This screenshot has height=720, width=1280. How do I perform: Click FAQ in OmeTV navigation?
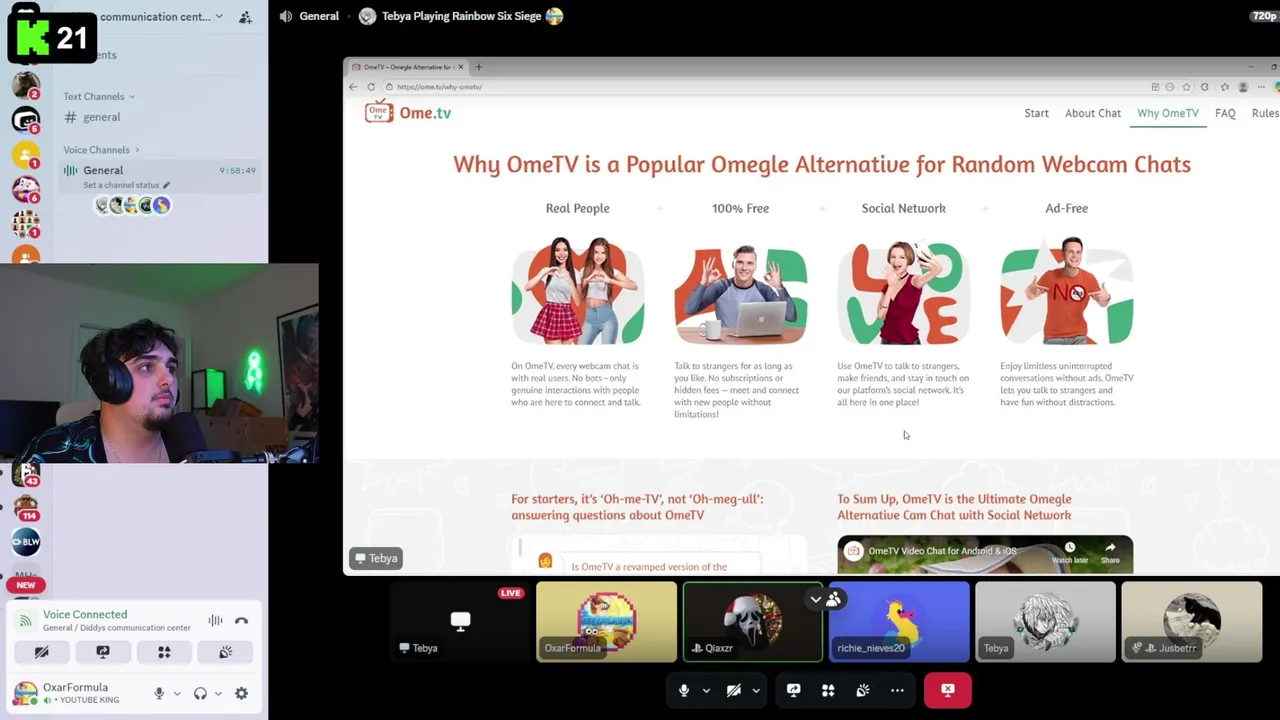[x=1225, y=113]
